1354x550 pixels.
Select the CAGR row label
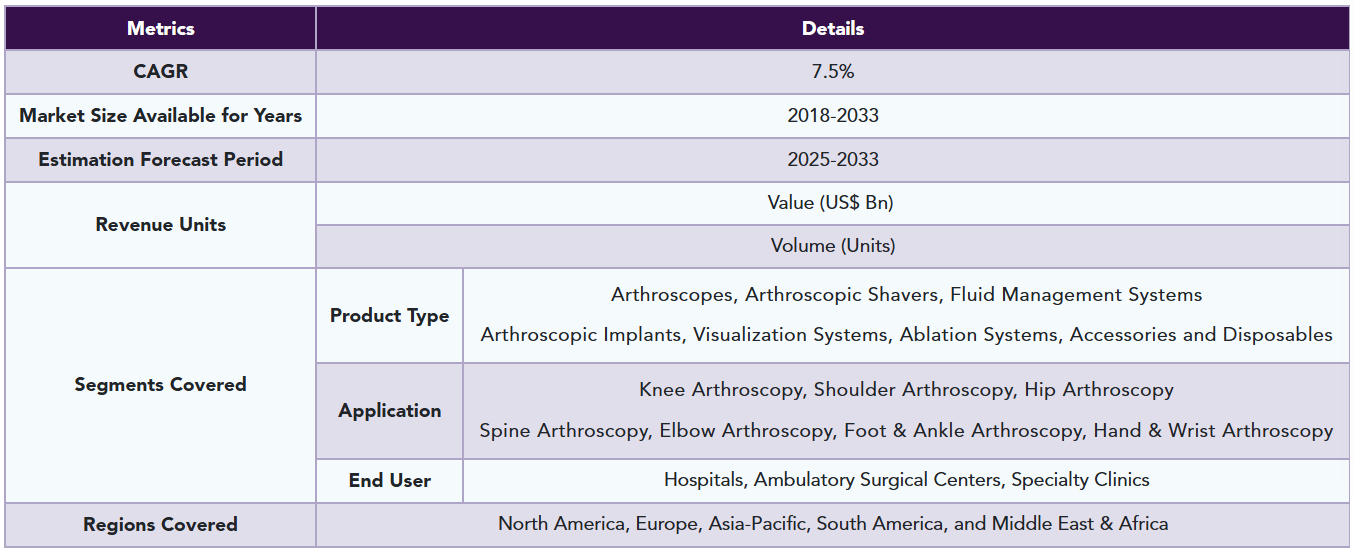[x=160, y=72]
